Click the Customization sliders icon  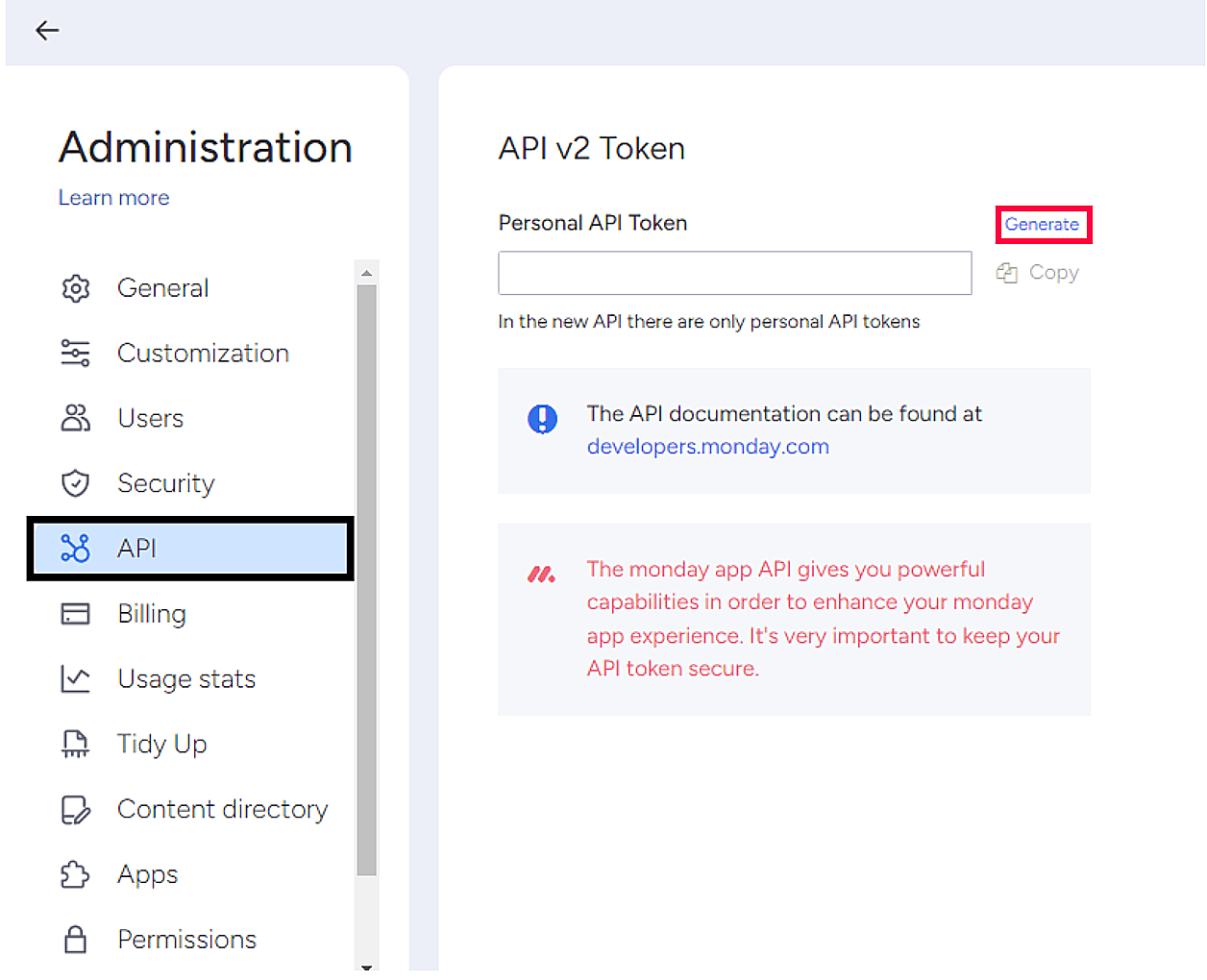tap(76, 354)
